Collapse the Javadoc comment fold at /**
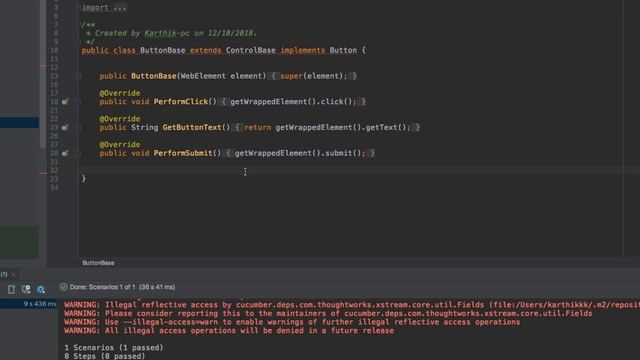The height and width of the screenshot is (360, 640). [x=78, y=24]
